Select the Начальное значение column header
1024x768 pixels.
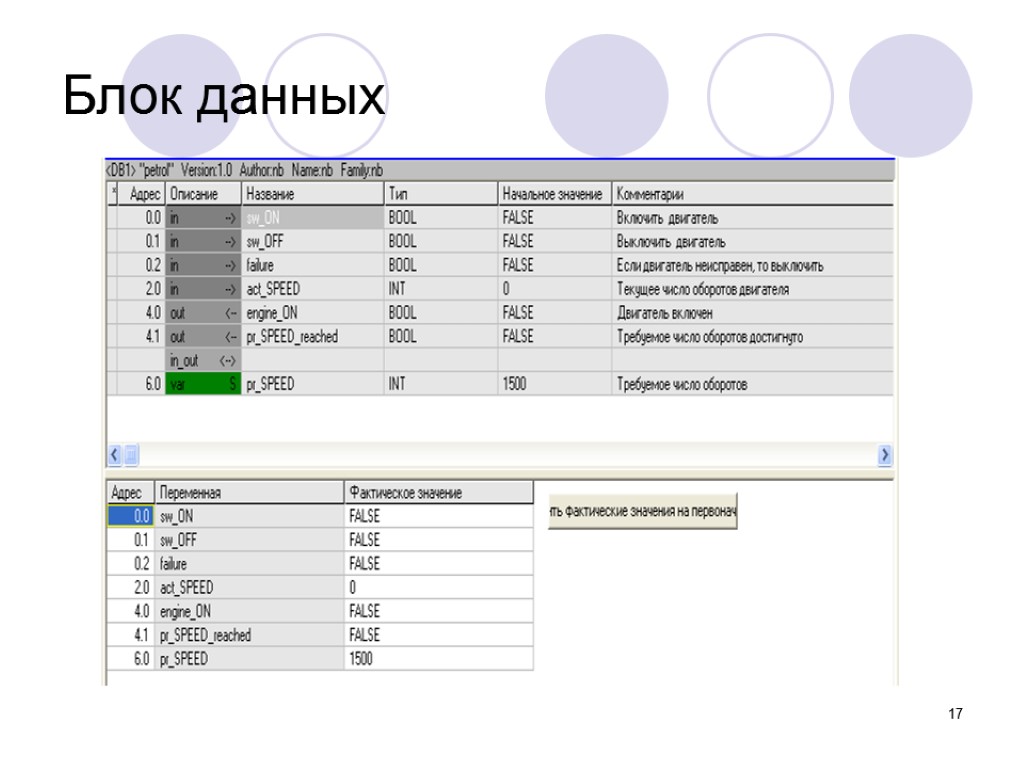(554, 194)
